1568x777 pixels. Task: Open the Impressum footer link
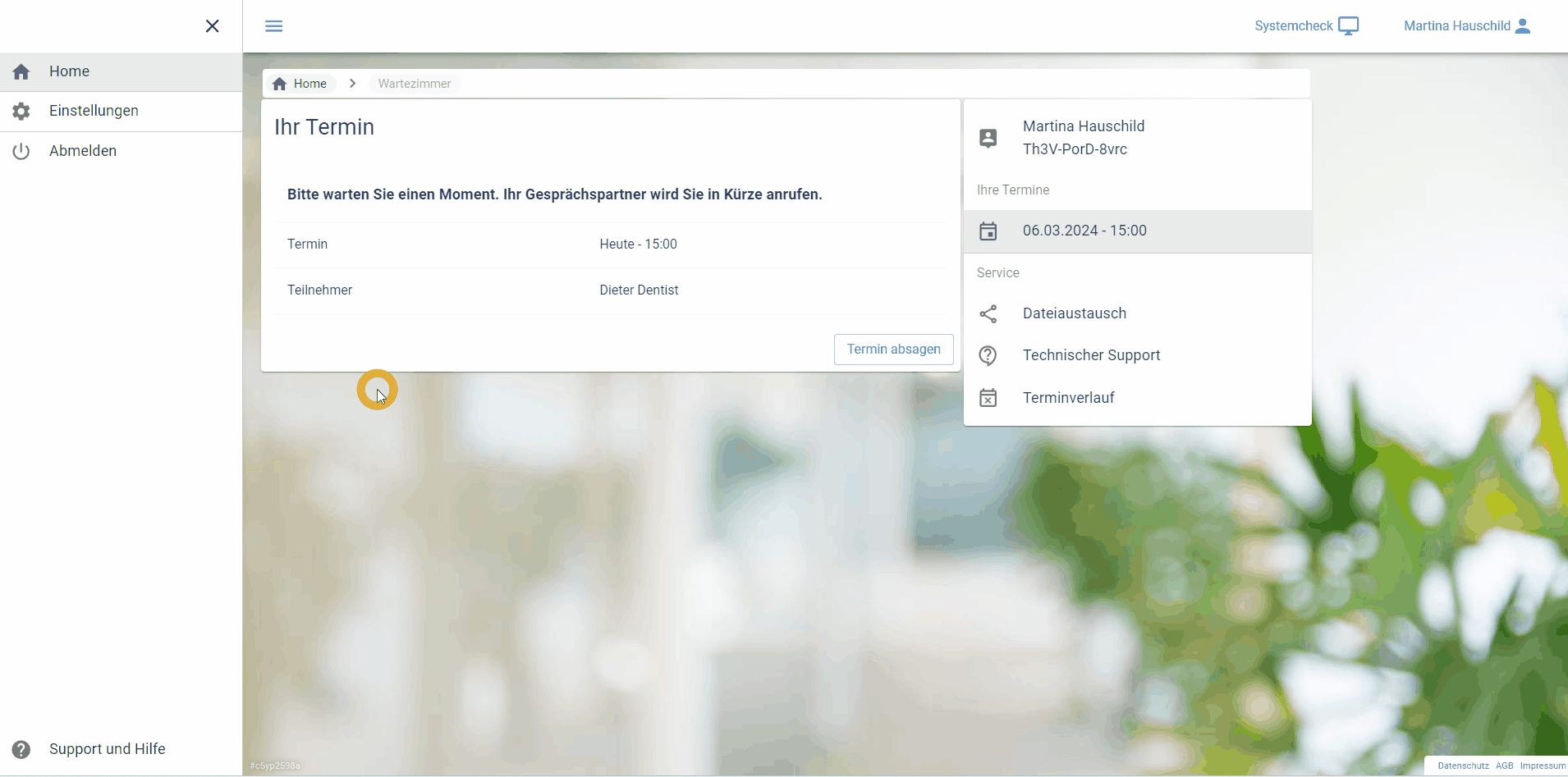pyautogui.click(x=1543, y=766)
